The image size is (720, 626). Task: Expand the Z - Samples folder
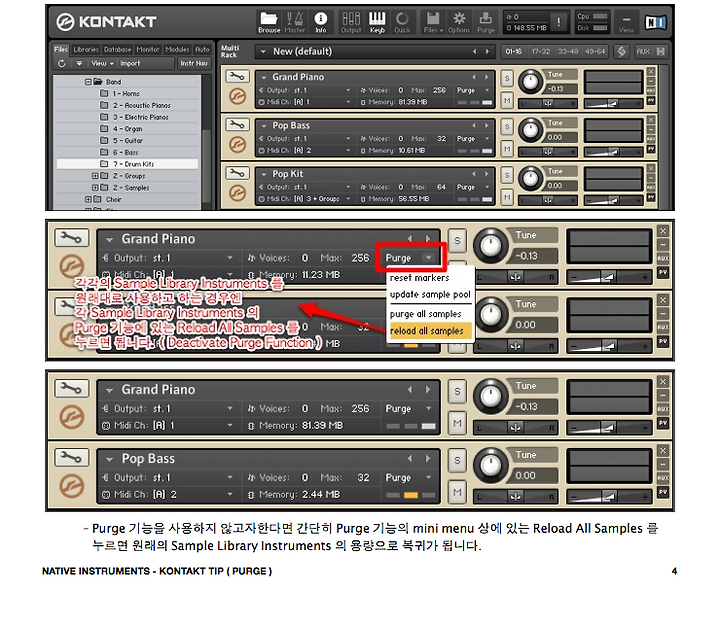click(95, 187)
